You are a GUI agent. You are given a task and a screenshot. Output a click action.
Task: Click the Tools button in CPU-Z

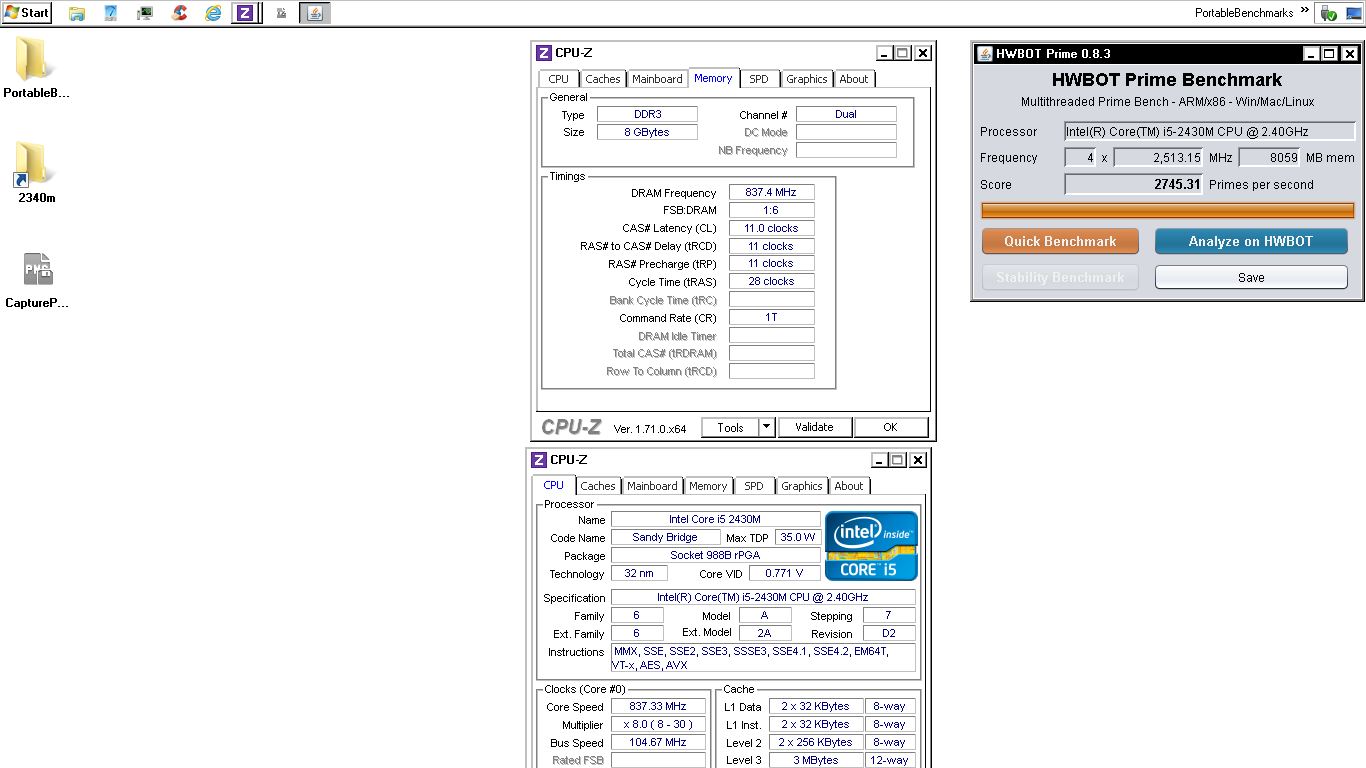point(730,427)
